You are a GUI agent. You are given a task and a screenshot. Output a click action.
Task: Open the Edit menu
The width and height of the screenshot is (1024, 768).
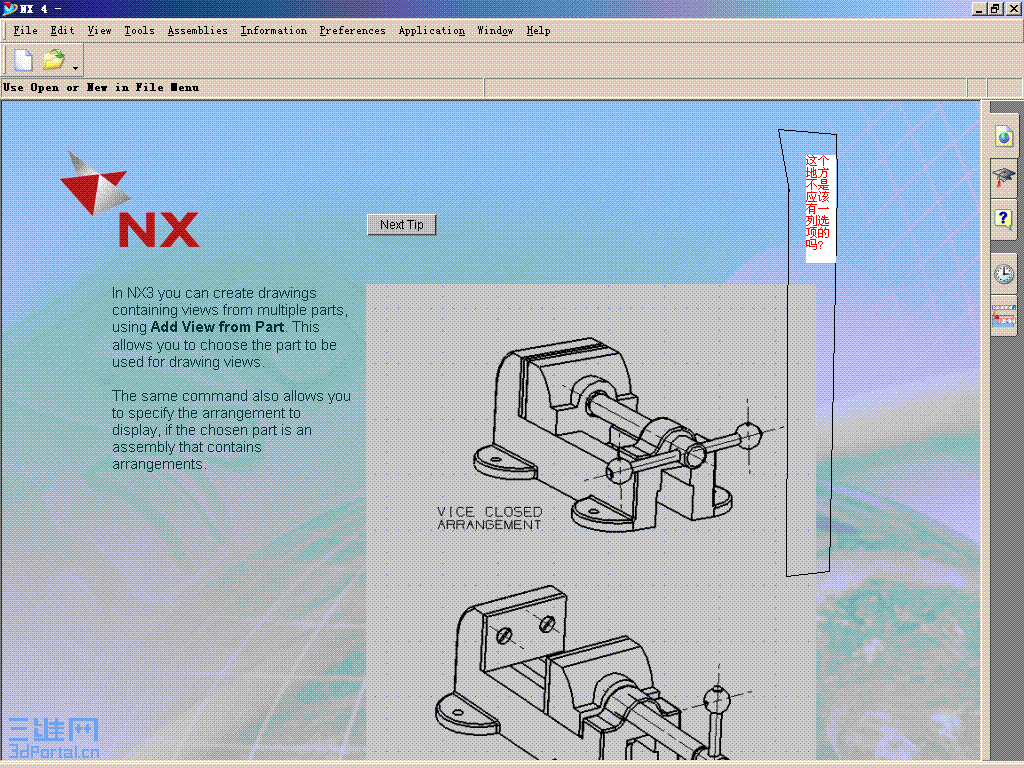coord(63,31)
